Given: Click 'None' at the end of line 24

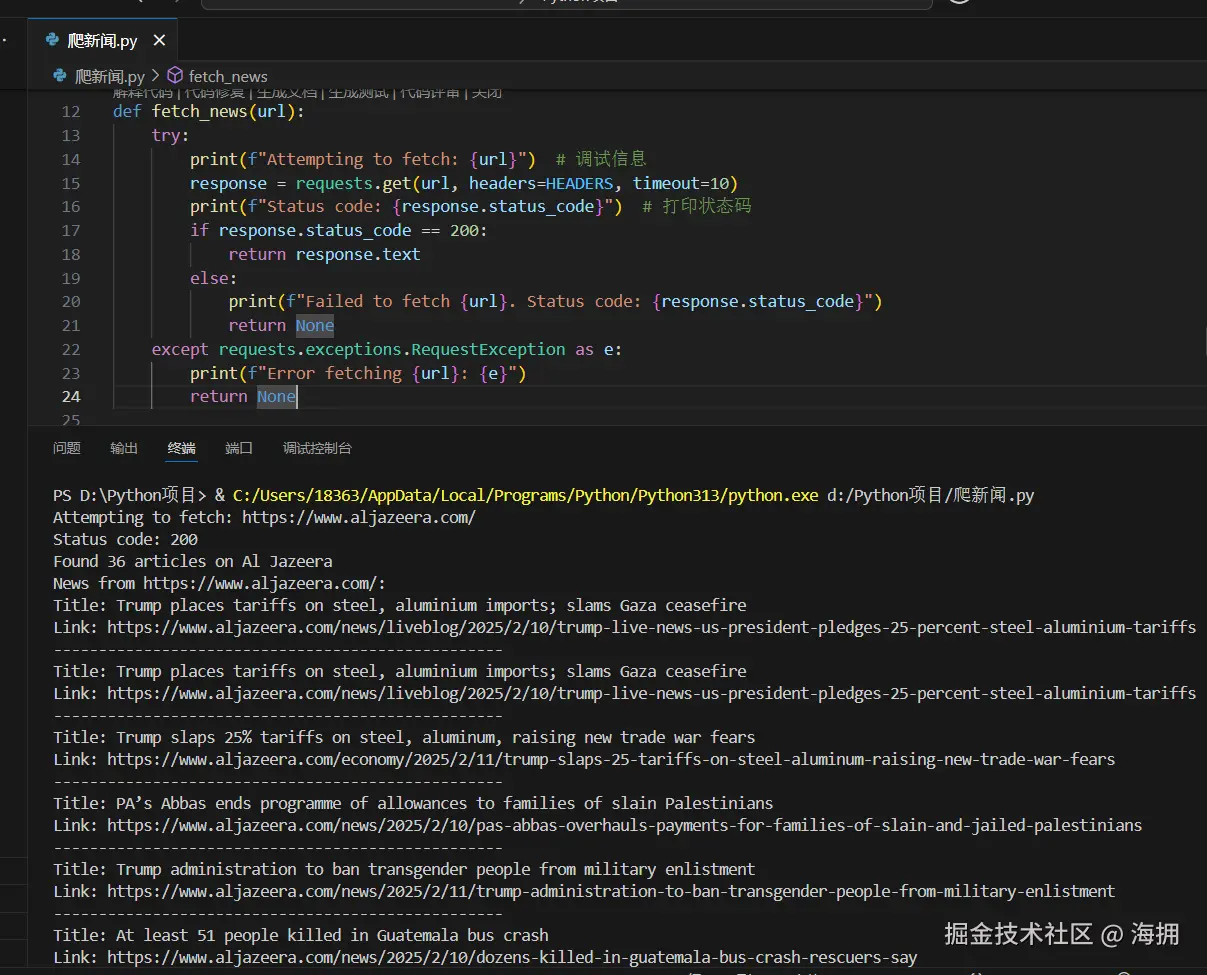Looking at the screenshot, I should click(x=276, y=397).
